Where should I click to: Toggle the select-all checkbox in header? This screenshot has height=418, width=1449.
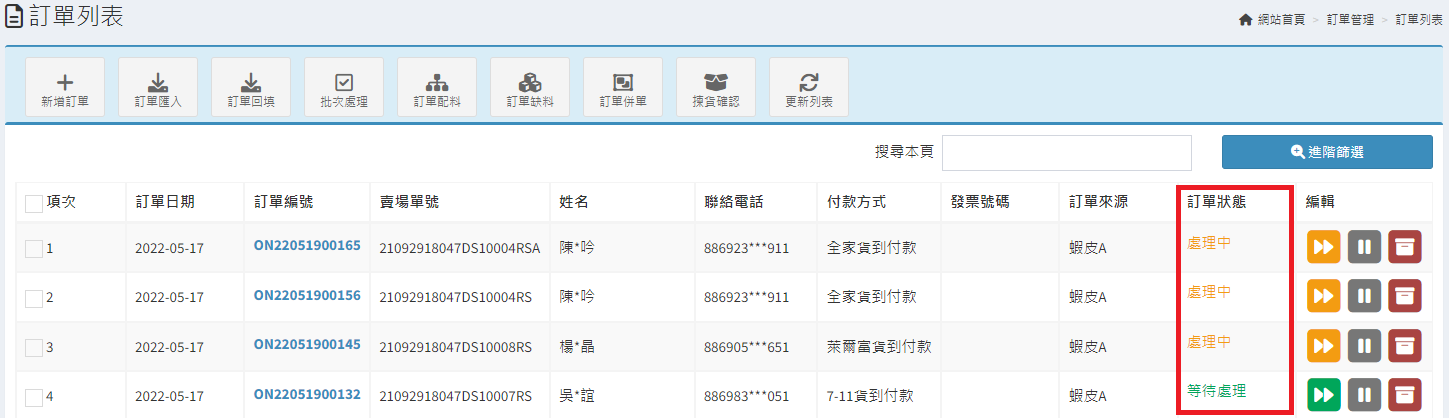(34, 203)
